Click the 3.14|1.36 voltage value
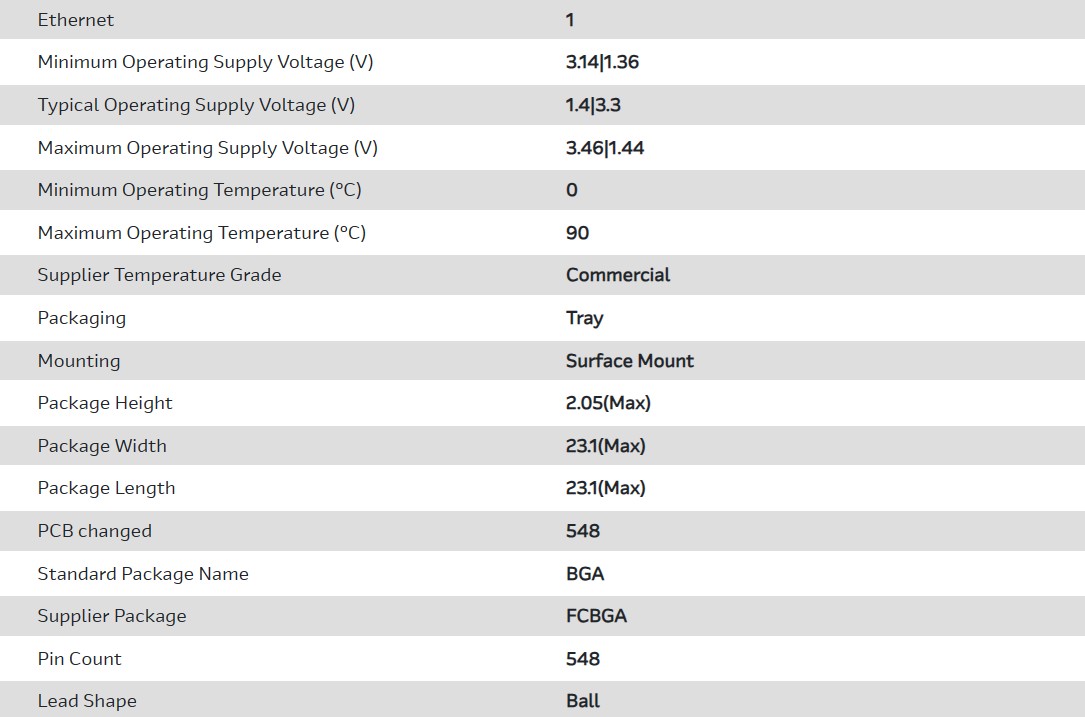Image resolution: width=1085 pixels, height=717 pixels. 602,62
